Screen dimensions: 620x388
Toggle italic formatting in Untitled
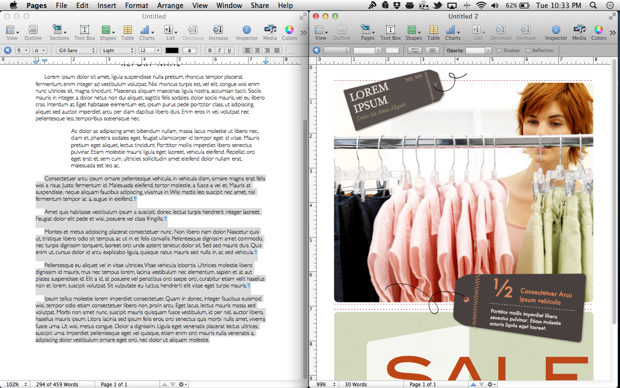pyautogui.click(x=219, y=50)
